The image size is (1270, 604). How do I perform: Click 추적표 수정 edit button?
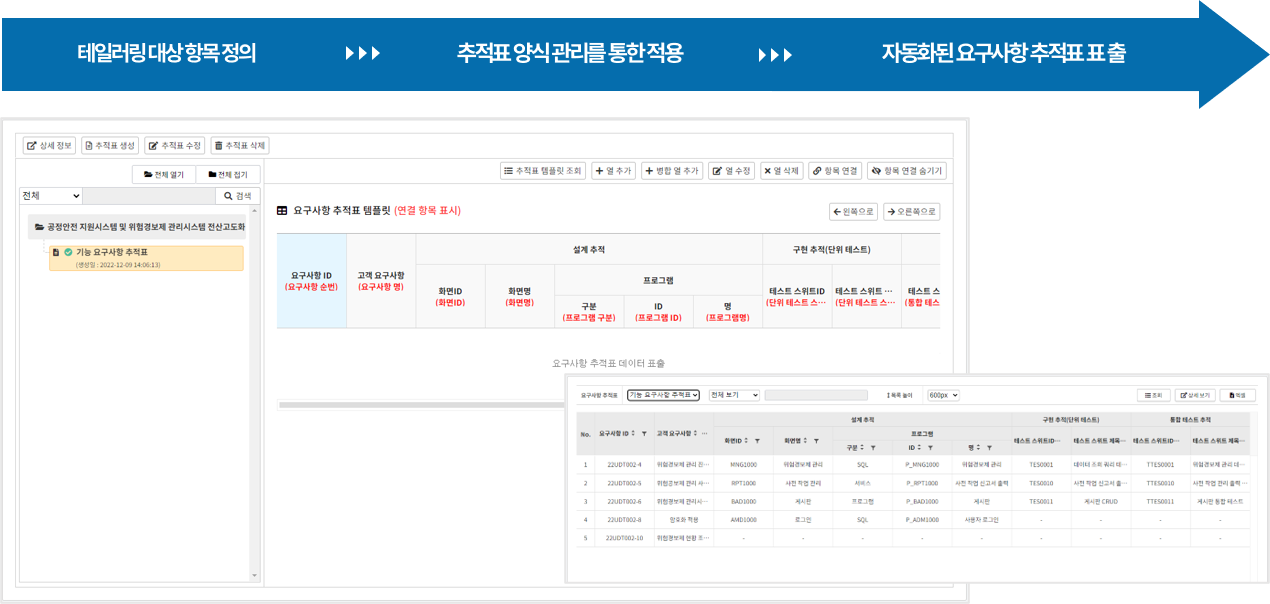click(175, 146)
